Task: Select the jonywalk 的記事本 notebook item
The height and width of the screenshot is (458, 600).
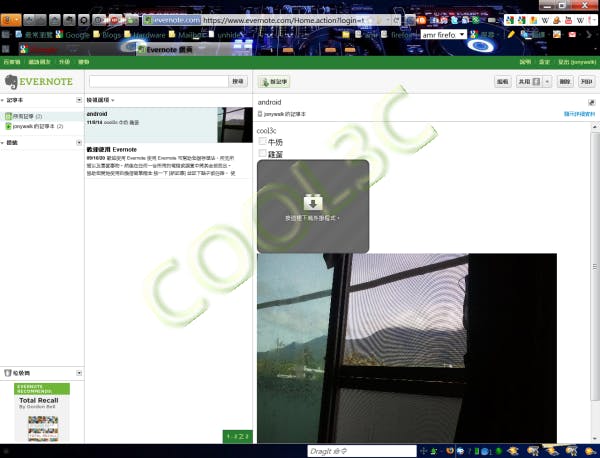Action: [x=34, y=126]
